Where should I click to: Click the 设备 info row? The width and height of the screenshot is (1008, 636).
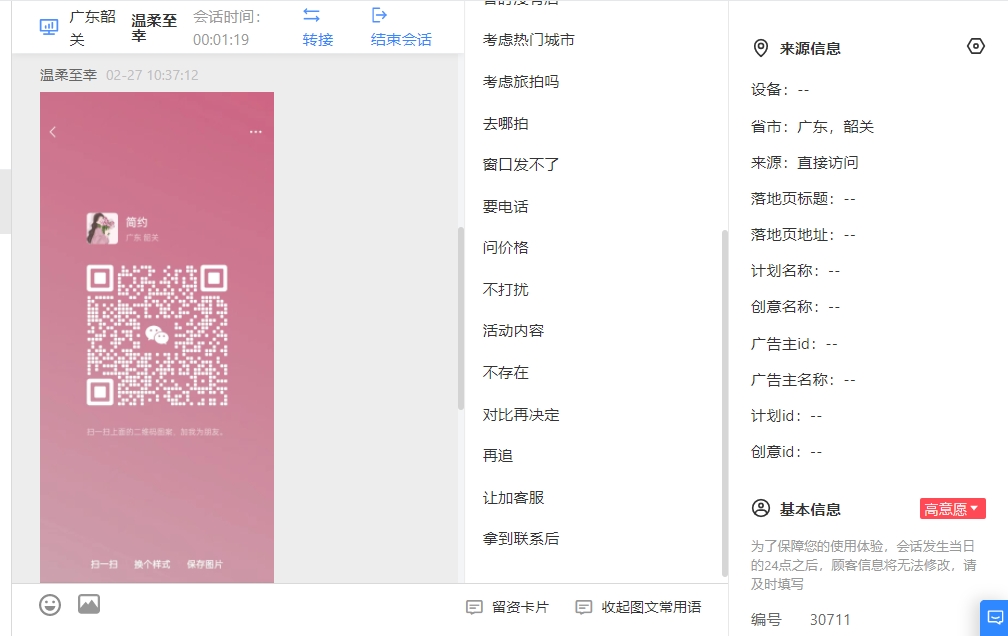coord(780,89)
